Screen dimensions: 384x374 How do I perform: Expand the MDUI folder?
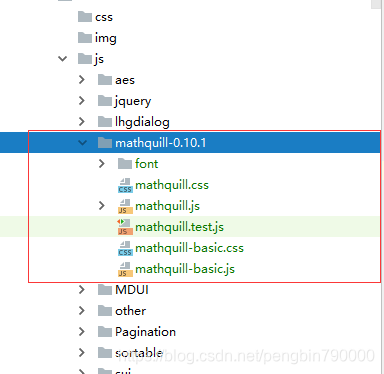pos(82,290)
